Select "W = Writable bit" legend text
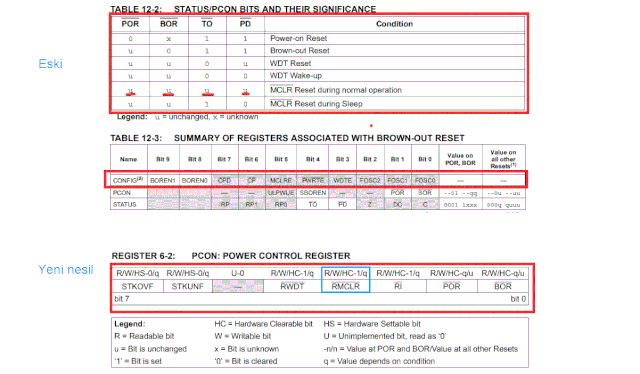Image resolution: width=640 pixels, height=374 pixels. [242, 336]
